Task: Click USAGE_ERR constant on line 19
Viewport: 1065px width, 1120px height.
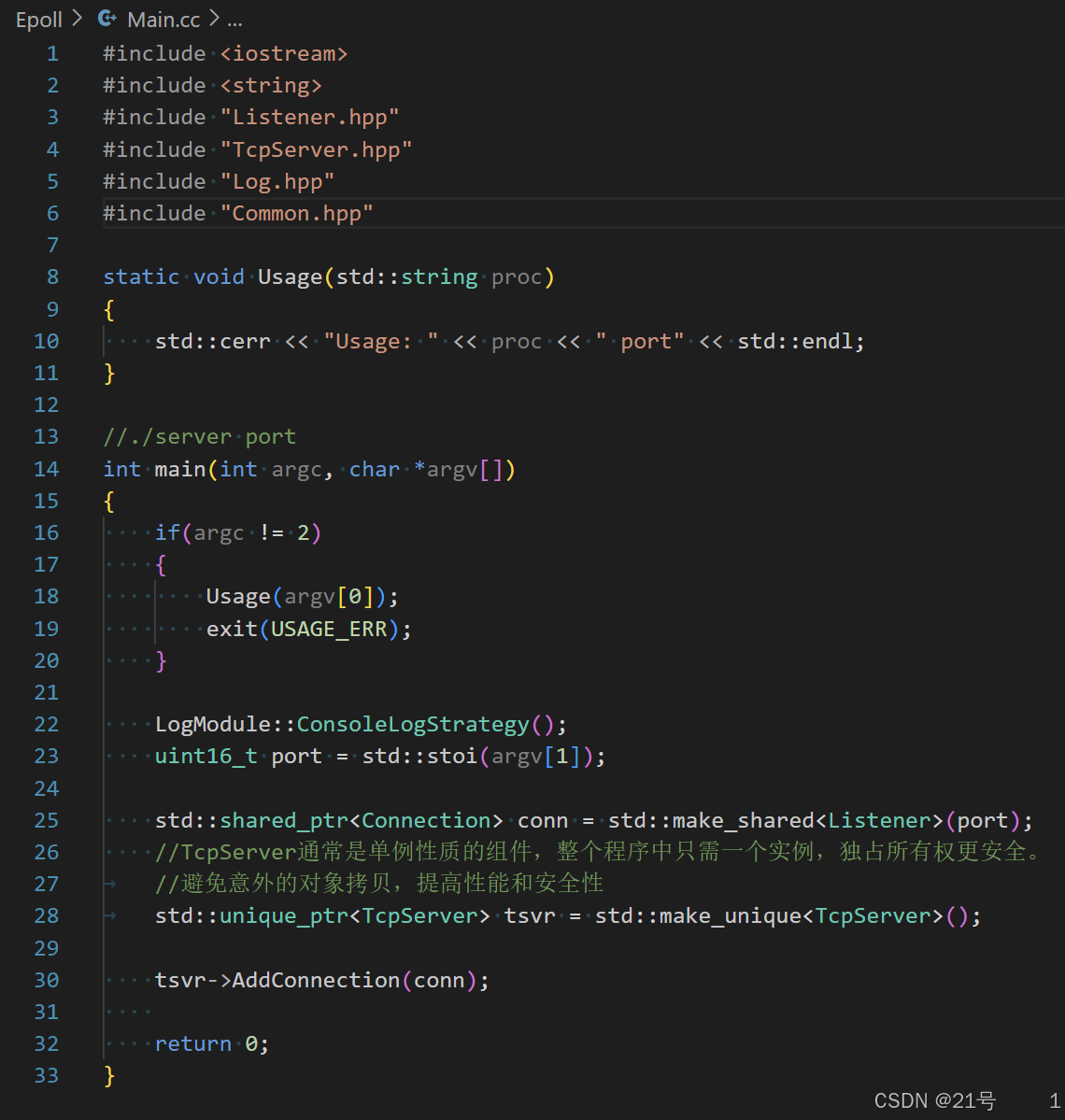Action: [x=329, y=630]
